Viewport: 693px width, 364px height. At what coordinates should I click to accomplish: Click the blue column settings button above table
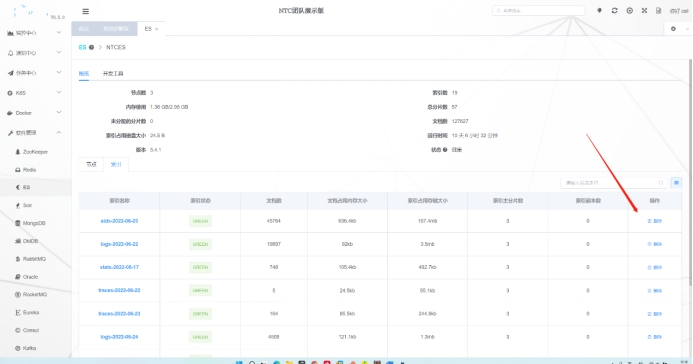tap(676, 182)
